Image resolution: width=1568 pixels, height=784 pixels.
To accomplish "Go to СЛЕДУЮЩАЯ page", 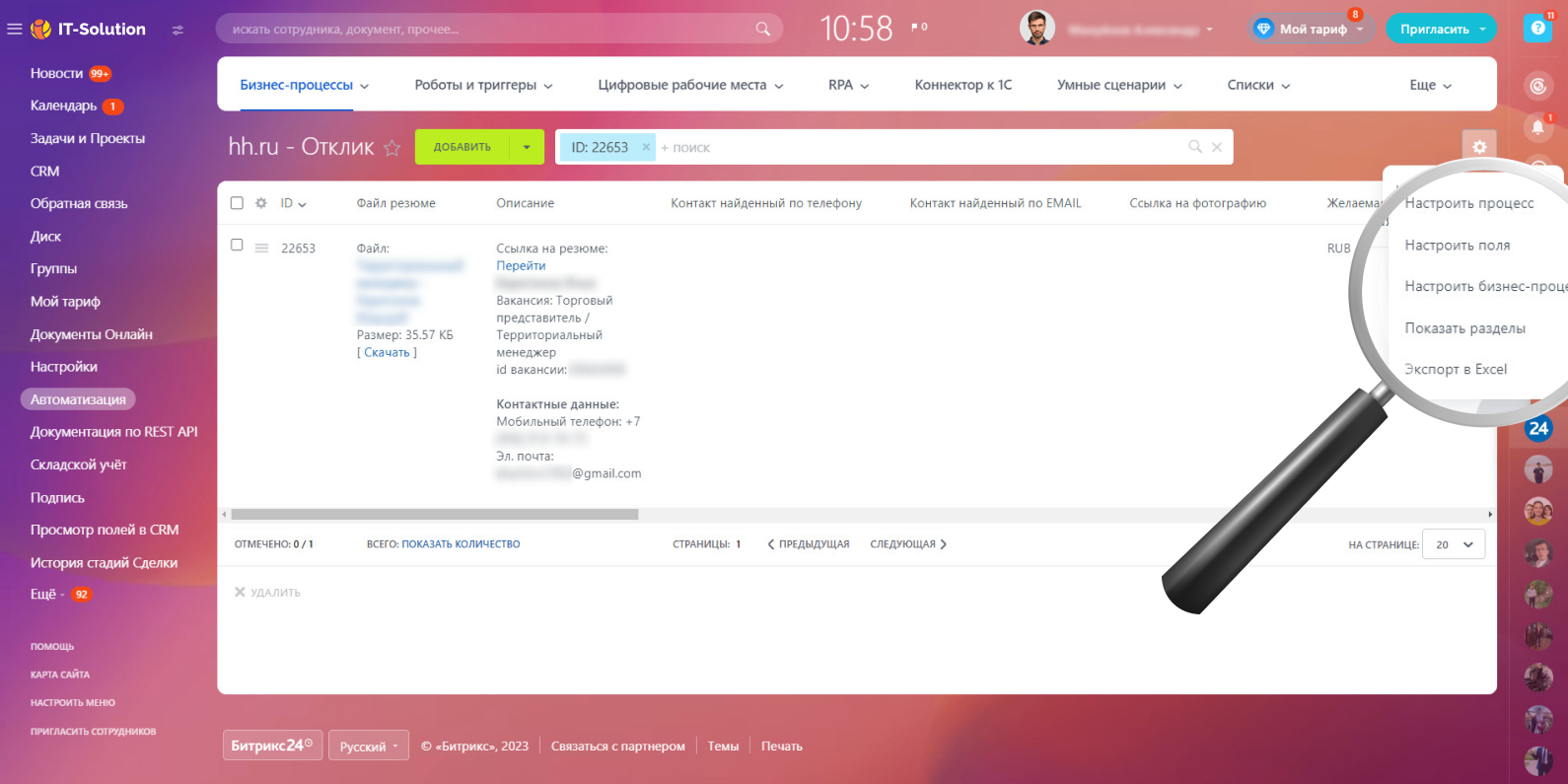I will pos(908,544).
